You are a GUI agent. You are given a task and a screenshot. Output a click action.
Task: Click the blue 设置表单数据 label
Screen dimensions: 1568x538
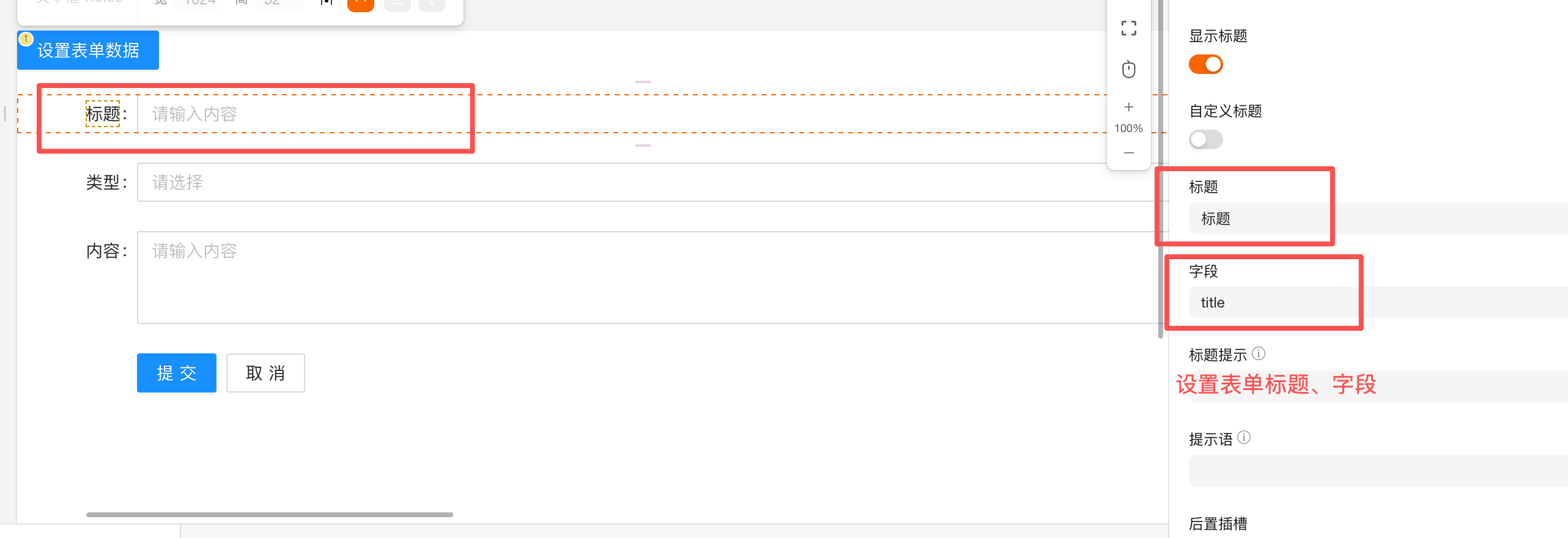click(87, 50)
